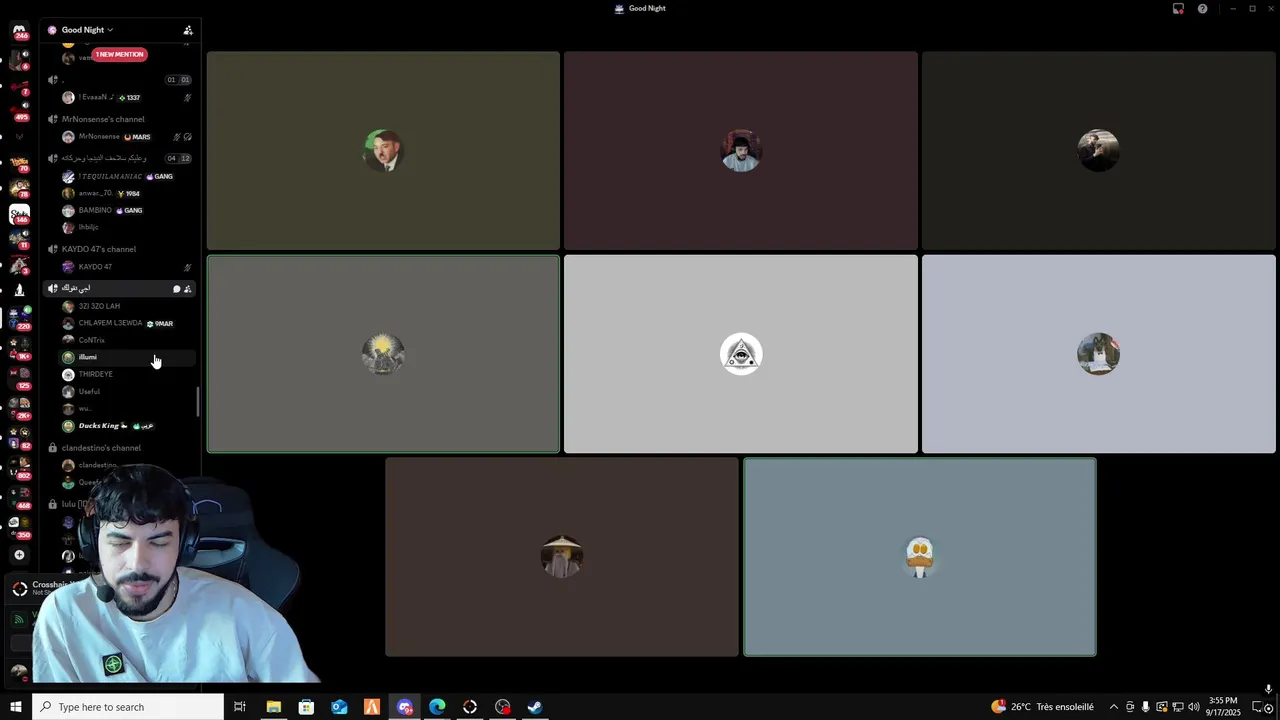This screenshot has width=1280, height=720.
Task: Select user THIRDEYE
Action: pos(125,374)
